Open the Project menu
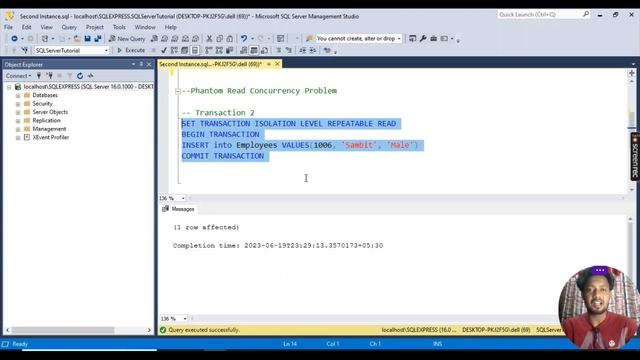The width and height of the screenshot is (640, 360). coord(95,27)
